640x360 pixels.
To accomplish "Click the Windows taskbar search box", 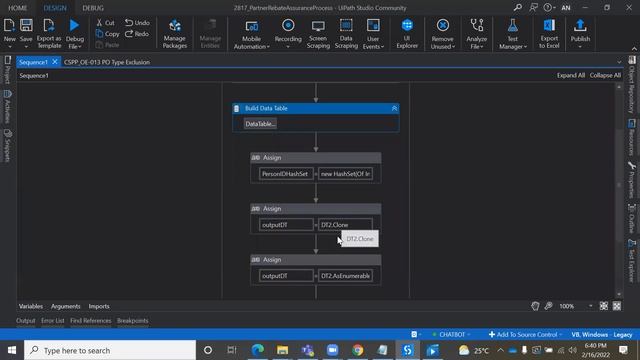I will coord(110,350).
